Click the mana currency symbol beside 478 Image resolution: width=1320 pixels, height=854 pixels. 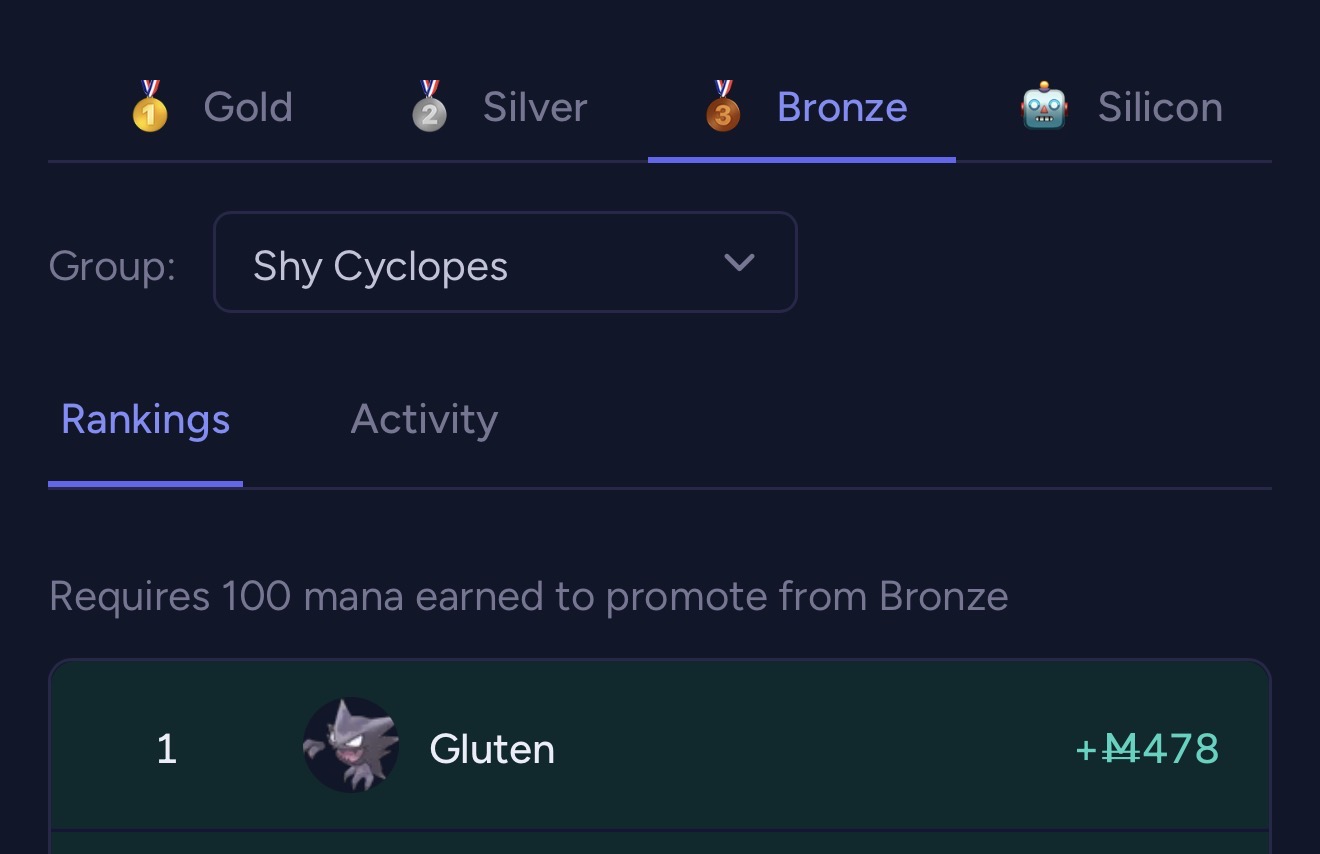pos(1121,749)
